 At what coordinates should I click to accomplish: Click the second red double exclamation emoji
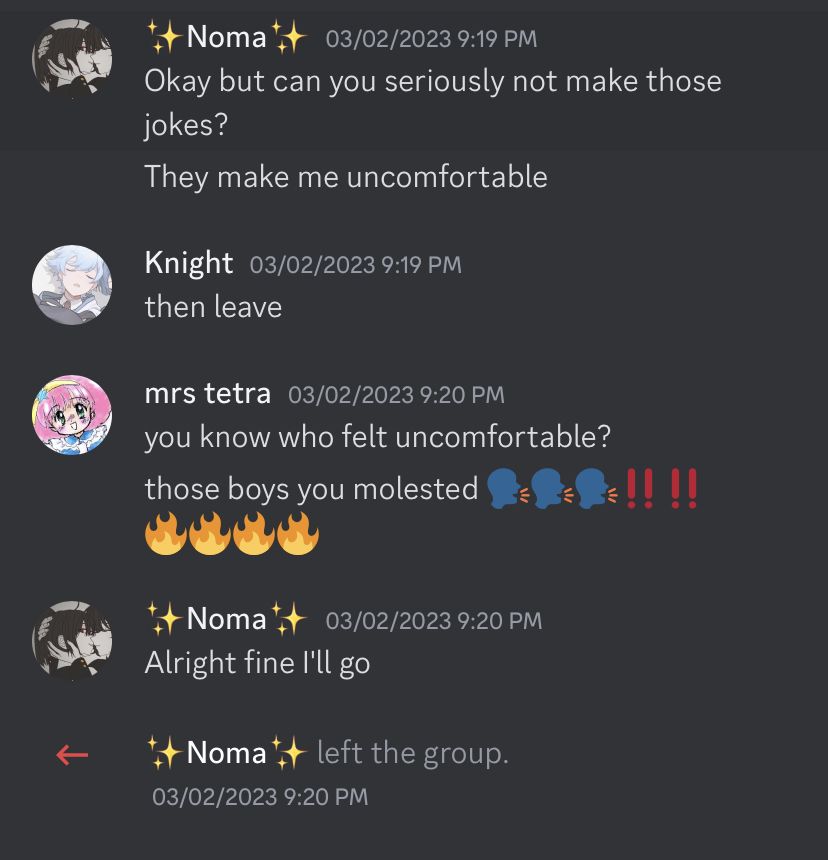click(x=684, y=489)
